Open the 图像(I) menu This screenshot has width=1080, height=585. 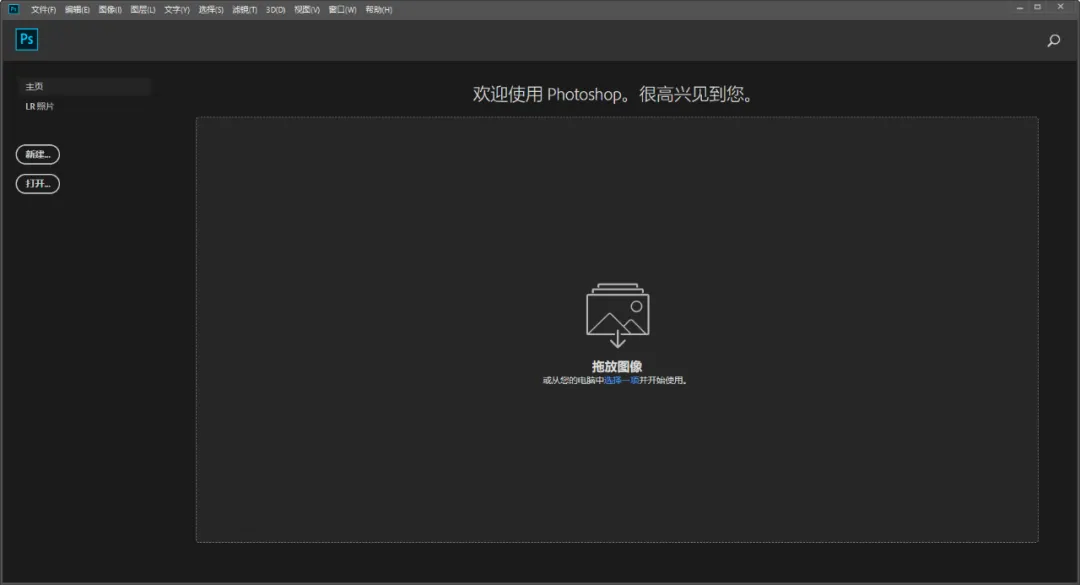110,10
